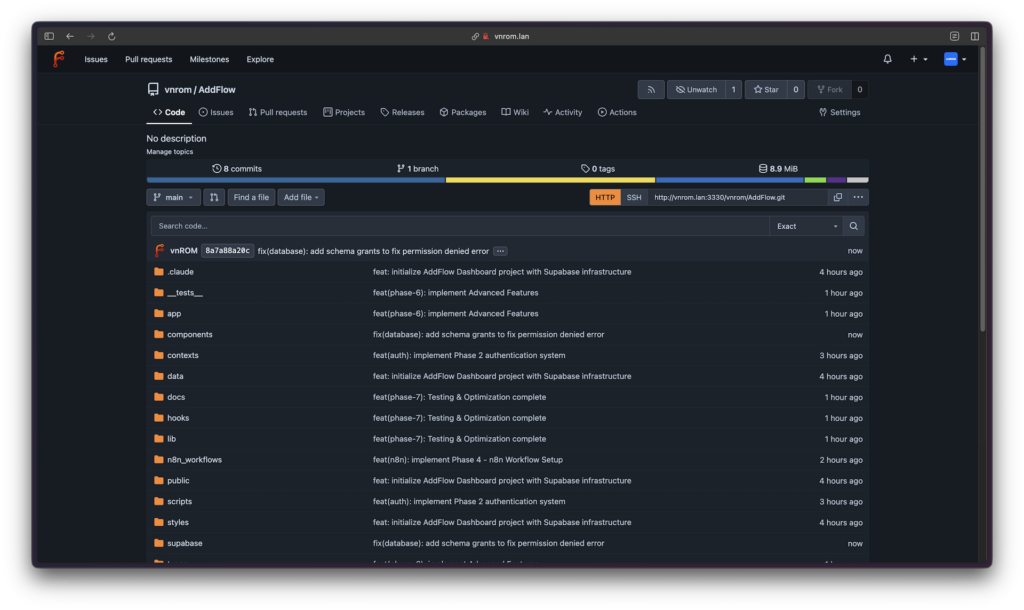Click the code search magnifier button
The width and height of the screenshot is (1024, 610).
853,226
